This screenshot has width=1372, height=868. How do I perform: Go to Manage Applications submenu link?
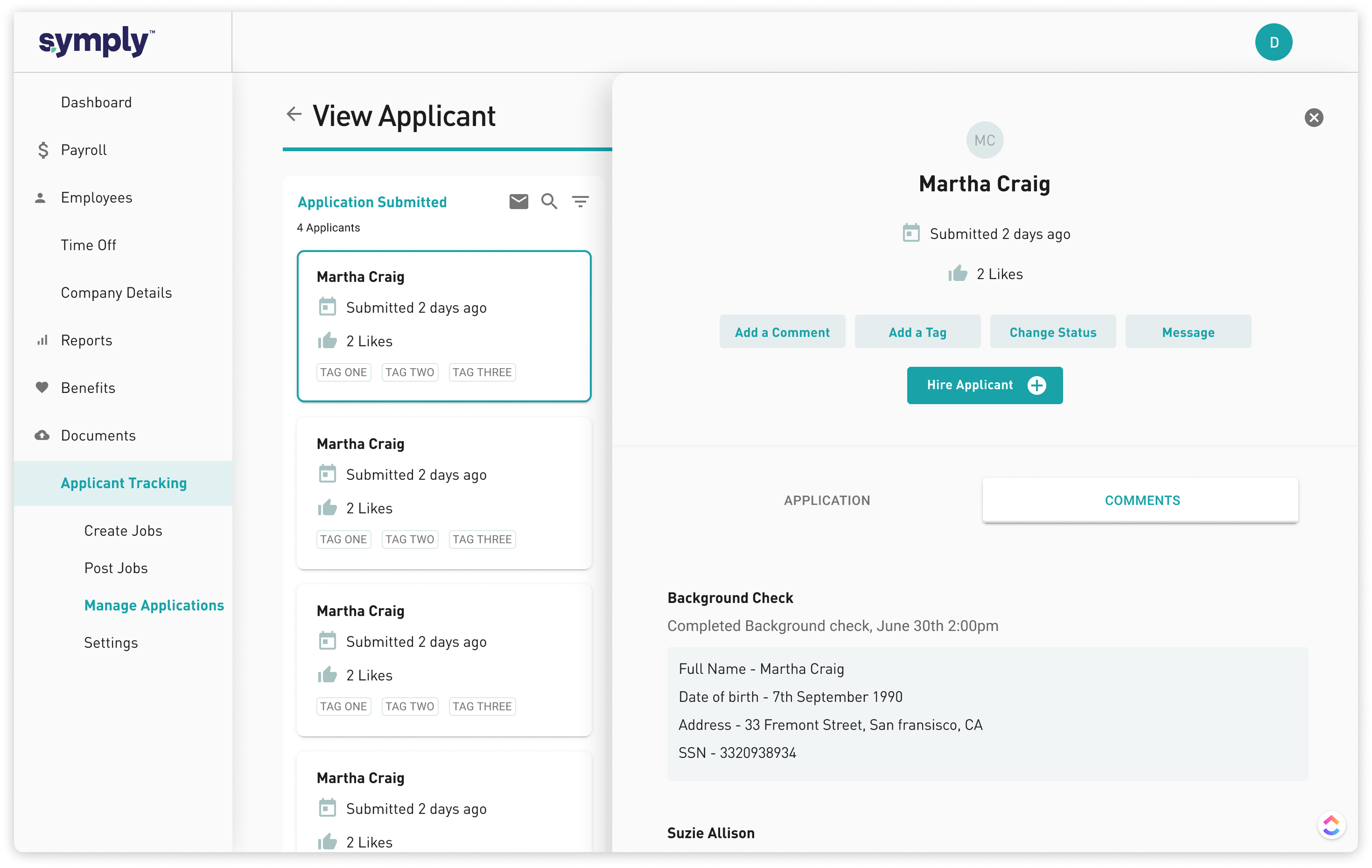[154, 605]
